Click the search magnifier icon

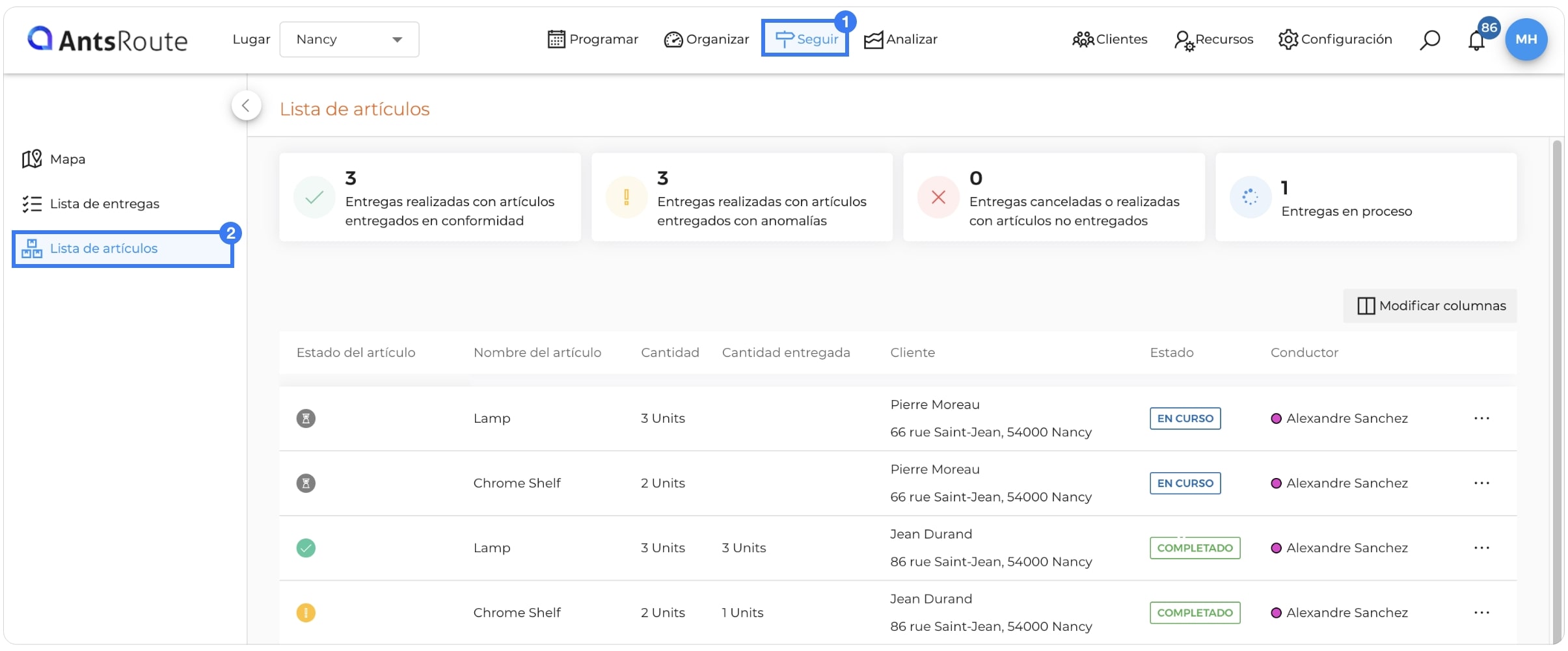click(x=1429, y=40)
